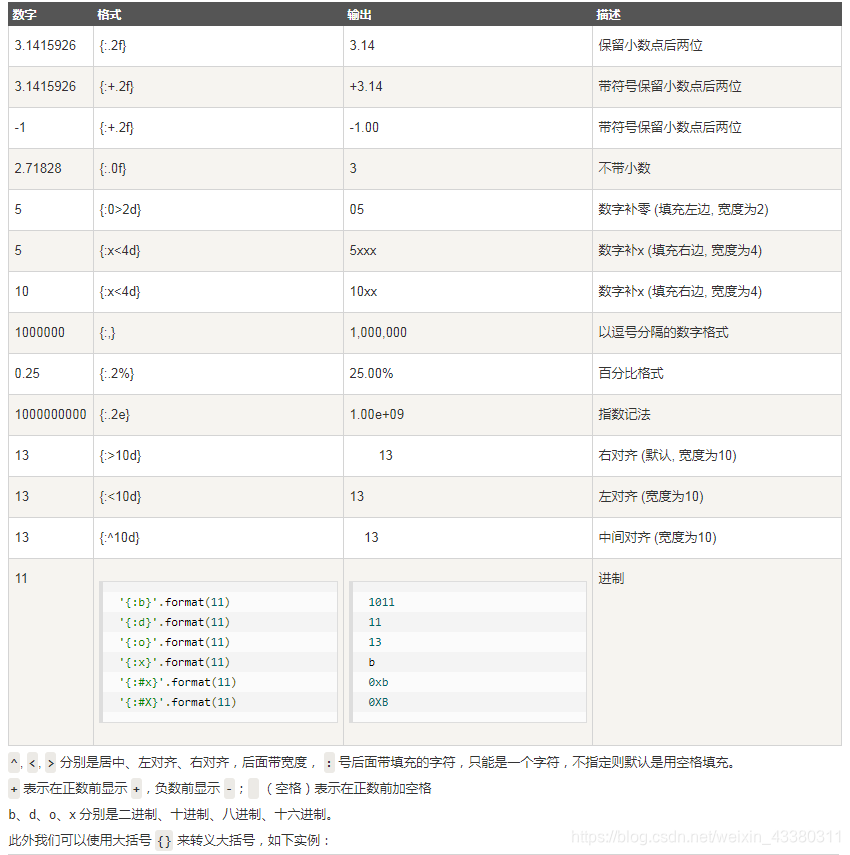This screenshot has width=850, height=855.
Task: Select the description 进制
Action: coord(611,578)
